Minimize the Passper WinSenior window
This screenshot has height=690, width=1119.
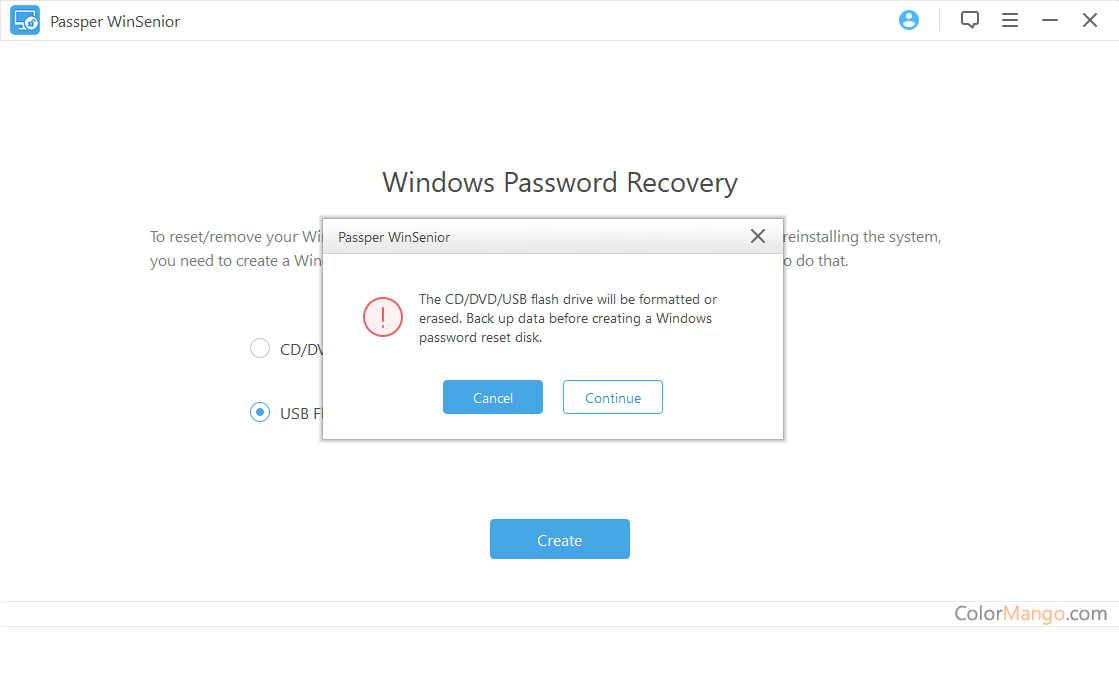pyautogui.click(x=1050, y=20)
